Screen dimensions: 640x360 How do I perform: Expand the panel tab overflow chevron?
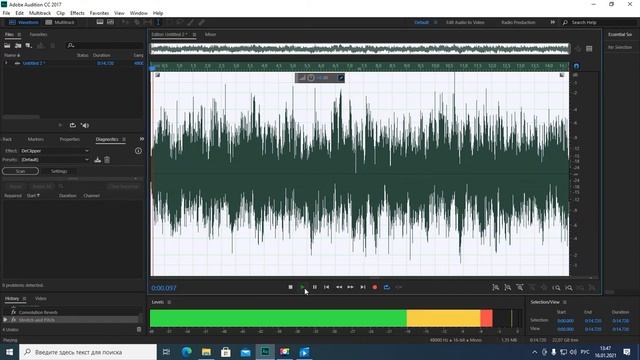(142, 139)
